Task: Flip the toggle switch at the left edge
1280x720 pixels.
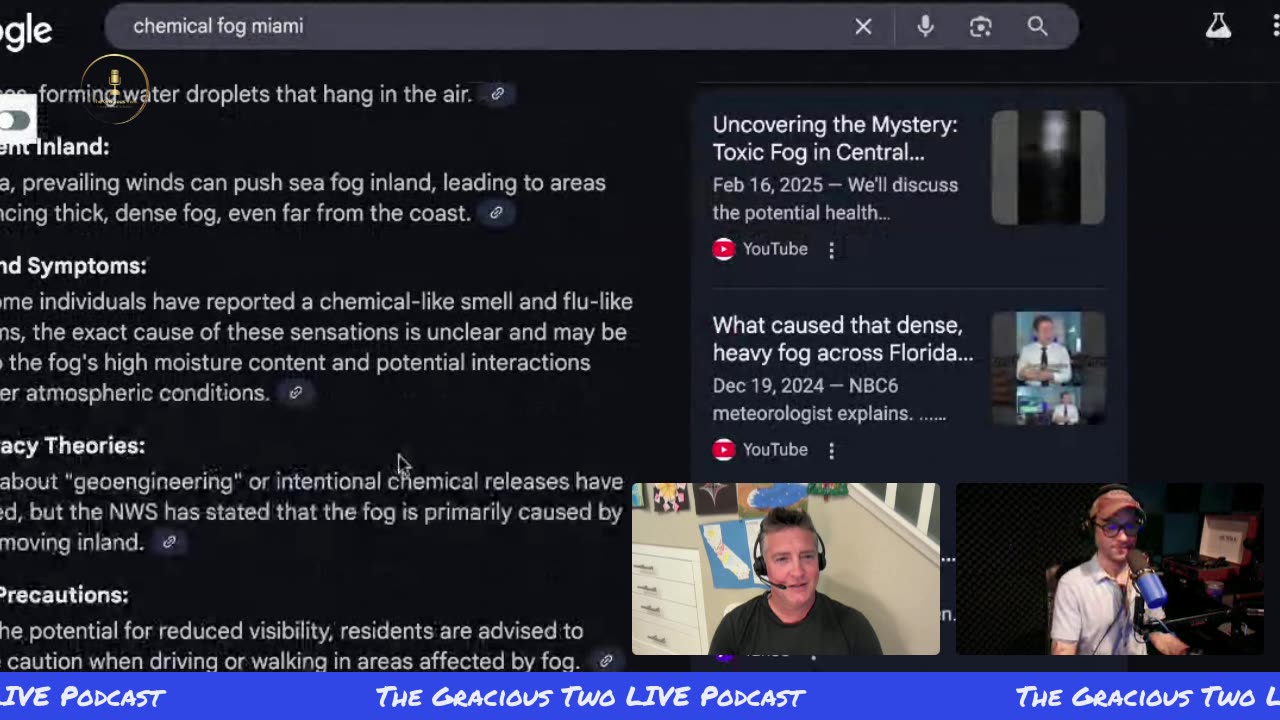Action: tap(15, 121)
